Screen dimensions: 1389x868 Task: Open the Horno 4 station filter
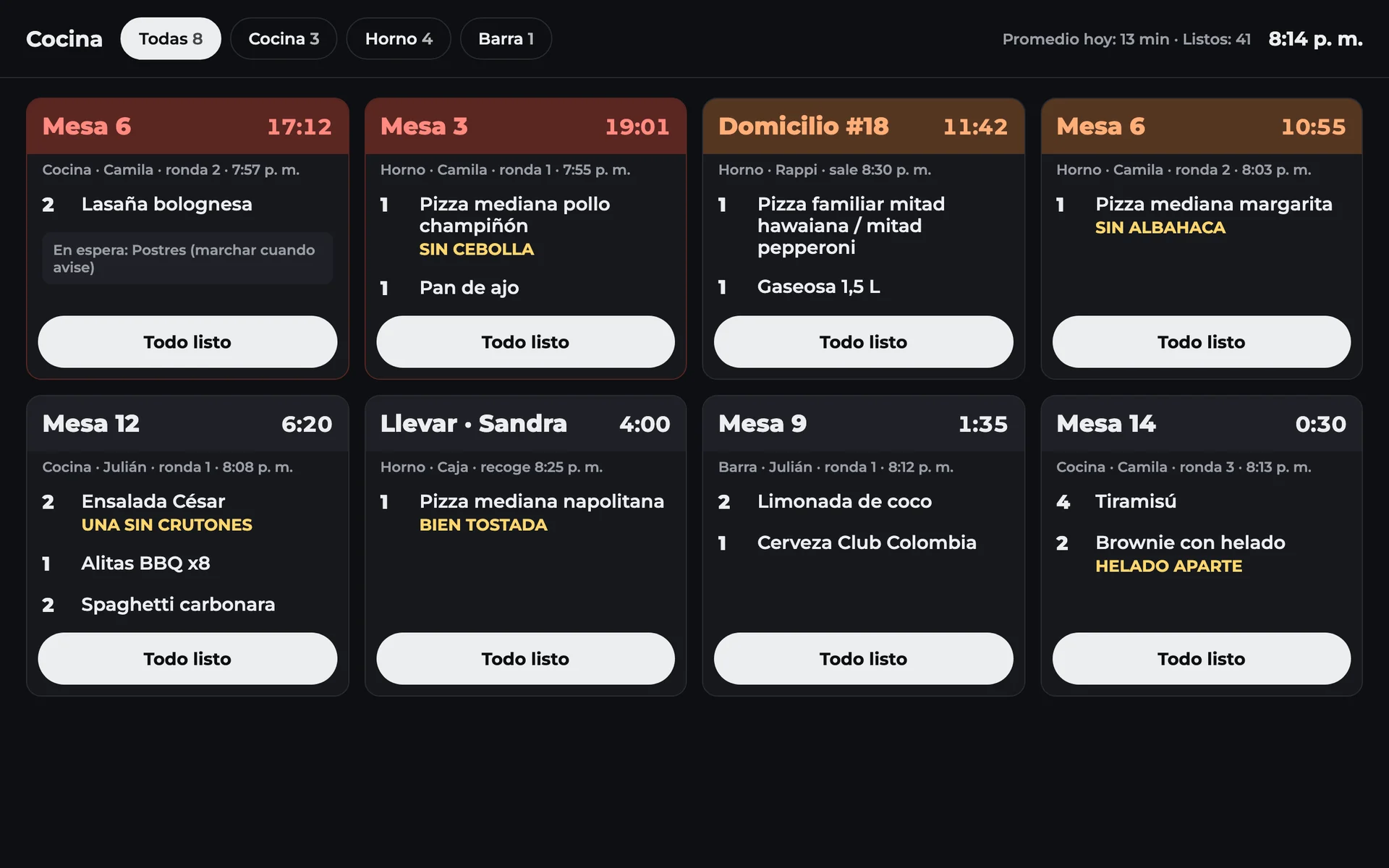coord(399,38)
